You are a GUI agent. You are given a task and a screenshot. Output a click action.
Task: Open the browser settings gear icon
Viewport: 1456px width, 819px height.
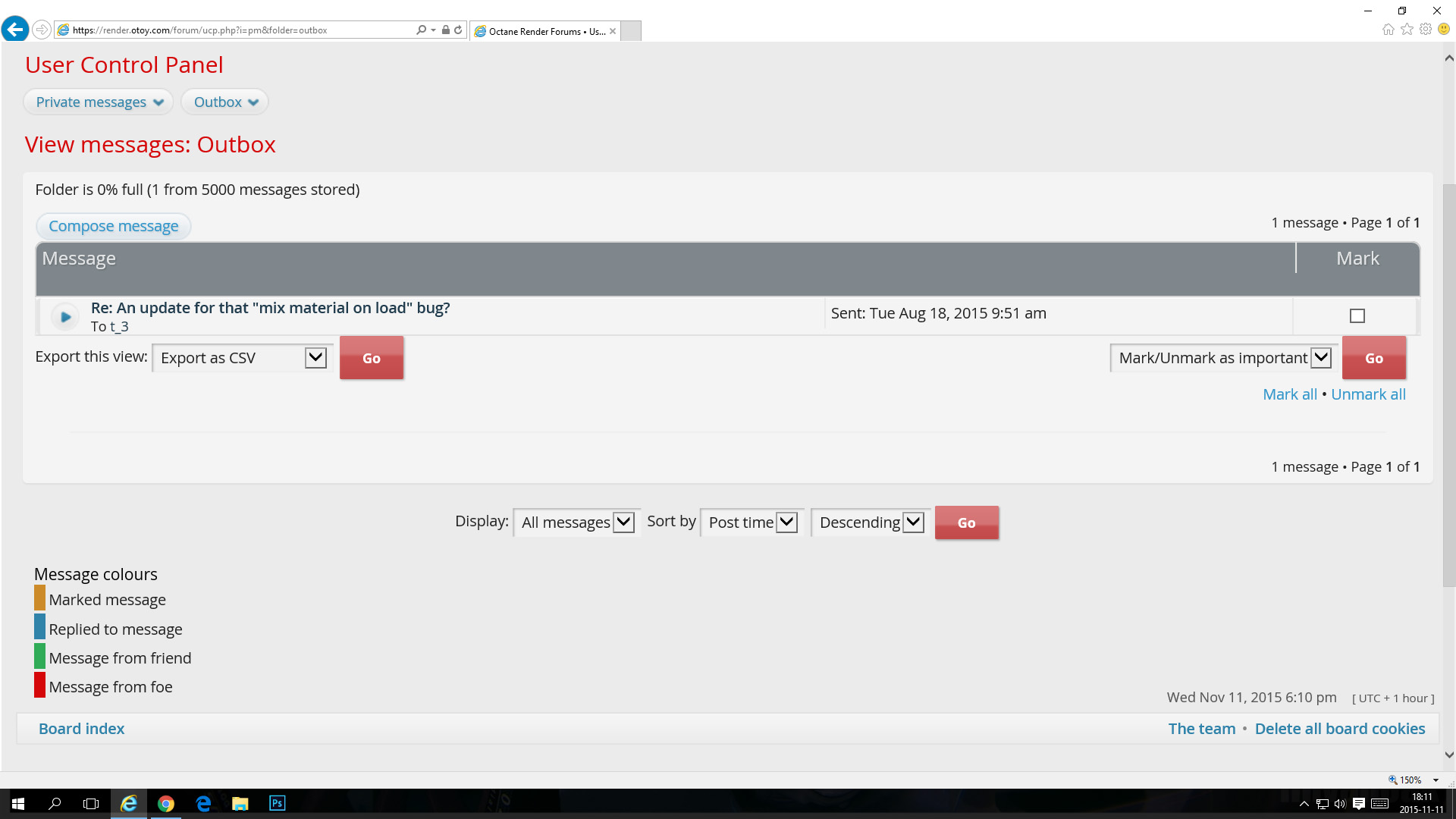pos(1426,30)
